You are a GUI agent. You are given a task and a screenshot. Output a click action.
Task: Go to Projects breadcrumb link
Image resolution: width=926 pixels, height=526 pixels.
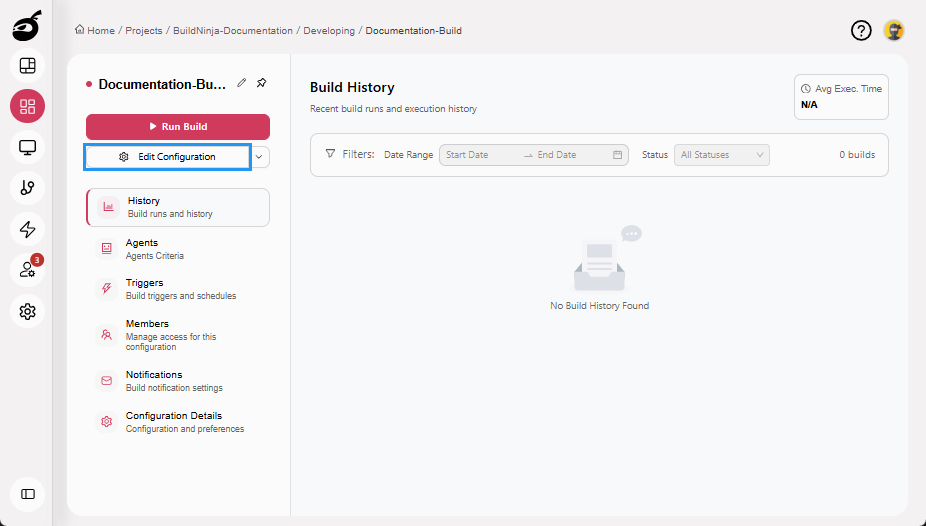click(144, 31)
